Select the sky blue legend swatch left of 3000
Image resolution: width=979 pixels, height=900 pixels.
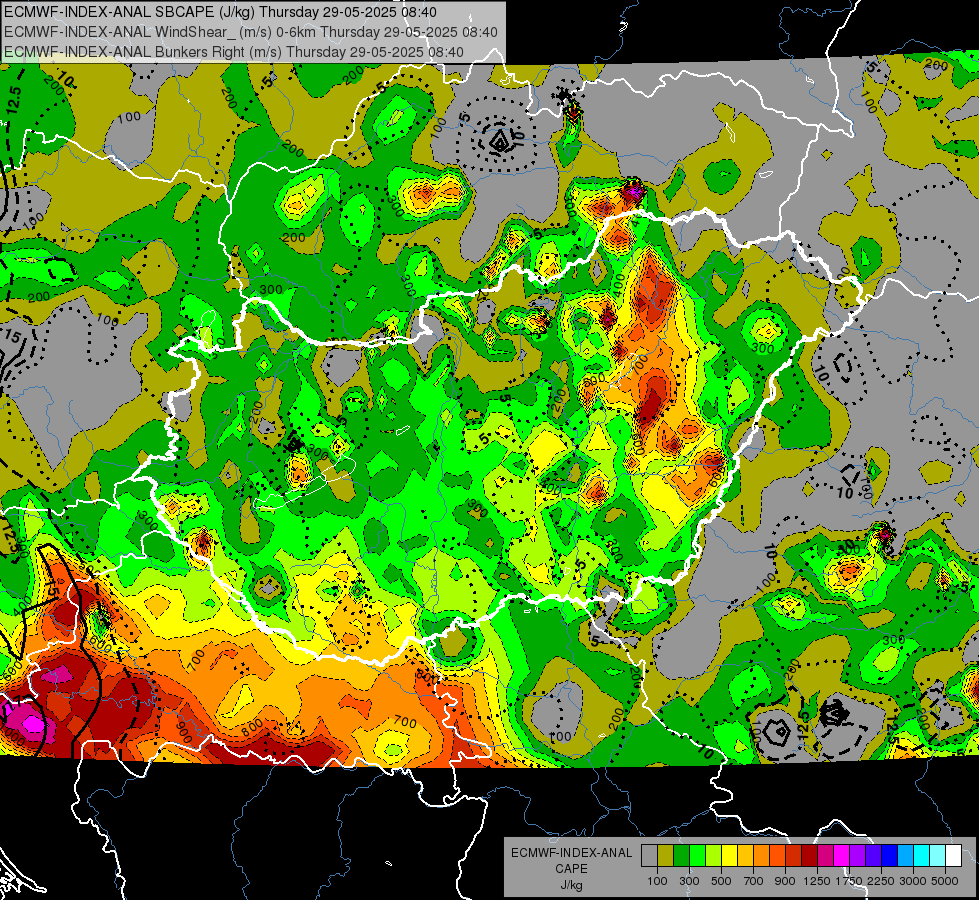906,855
